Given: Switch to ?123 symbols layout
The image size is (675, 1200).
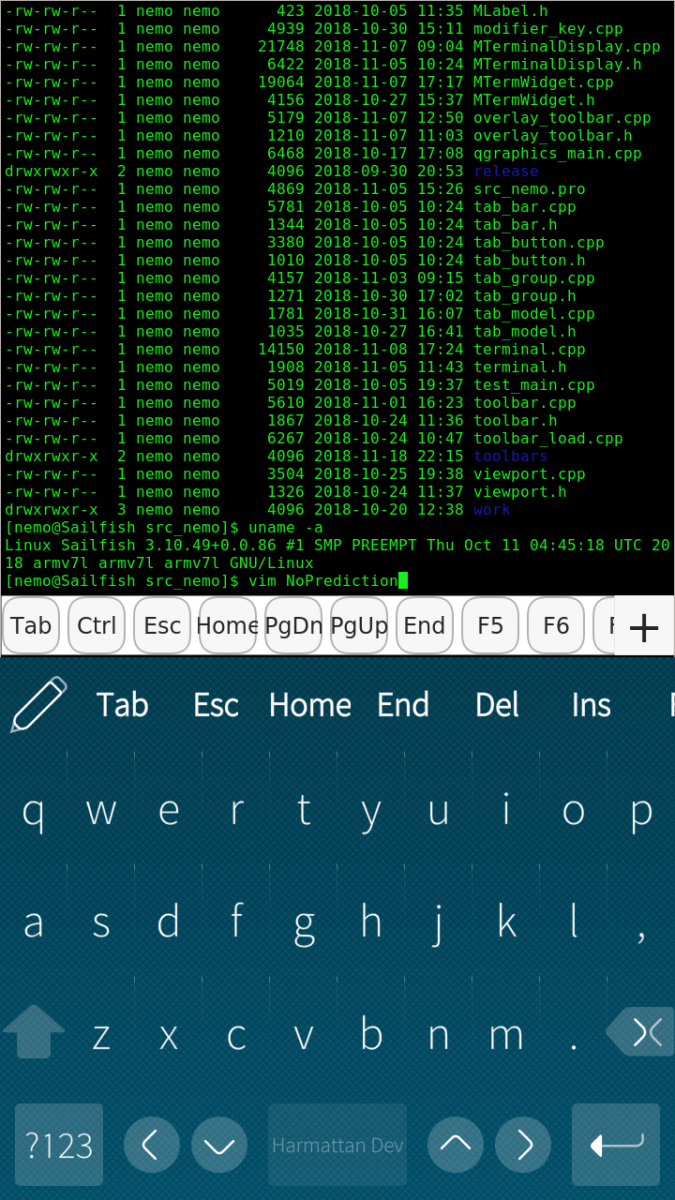Looking at the screenshot, I should [59, 1144].
